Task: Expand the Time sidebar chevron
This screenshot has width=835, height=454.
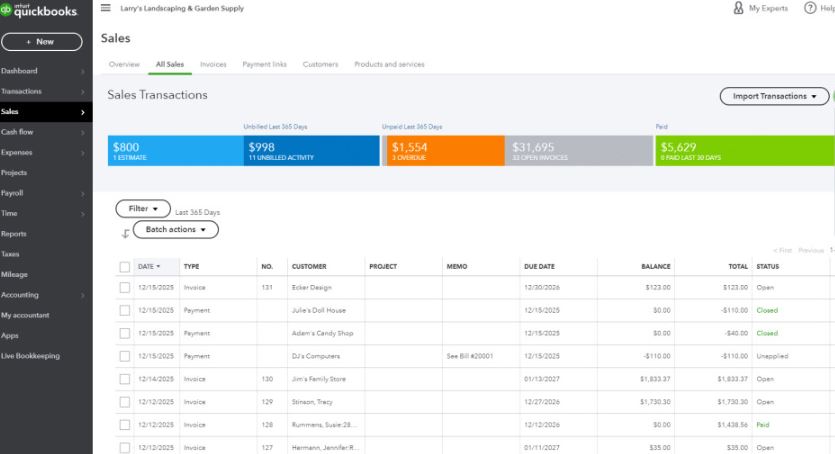Action: tap(83, 214)
